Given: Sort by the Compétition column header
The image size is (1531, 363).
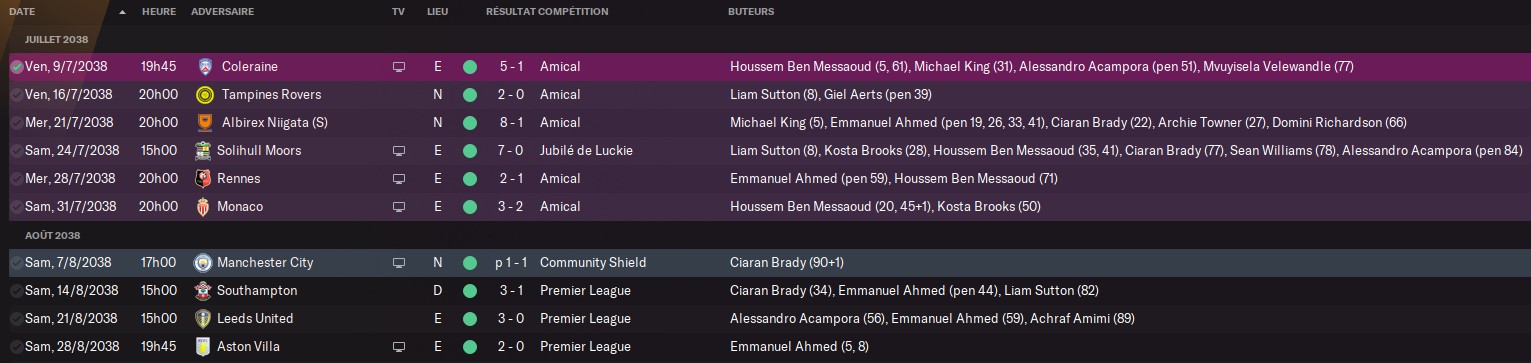Looking at the screenshot, I should pyautogui.click(x=574, y=12).
